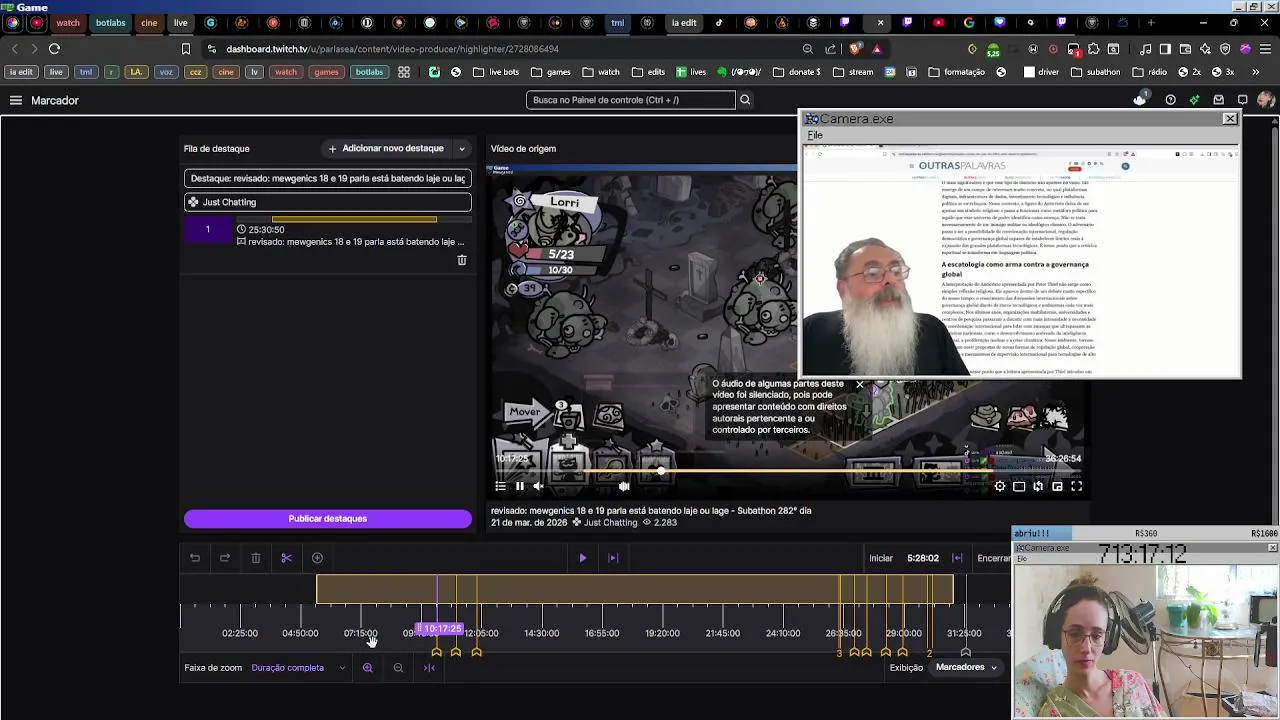The width and height of the screenshot is (1280, 720).
Task: Click the games bookmark chip
Action: 326,72
